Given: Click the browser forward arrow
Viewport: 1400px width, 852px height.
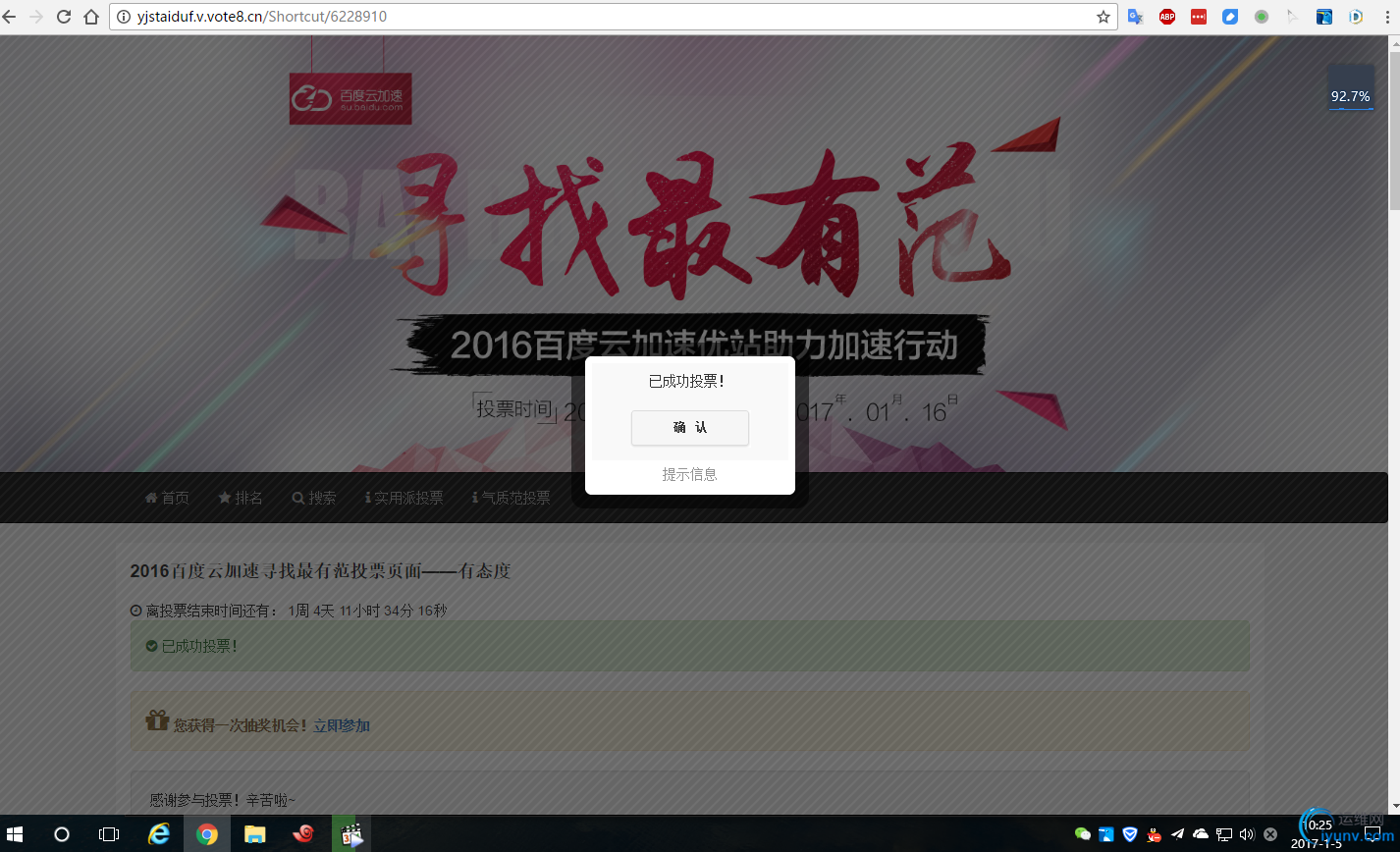Looking at the screenshot, I should tap(36, 17).
